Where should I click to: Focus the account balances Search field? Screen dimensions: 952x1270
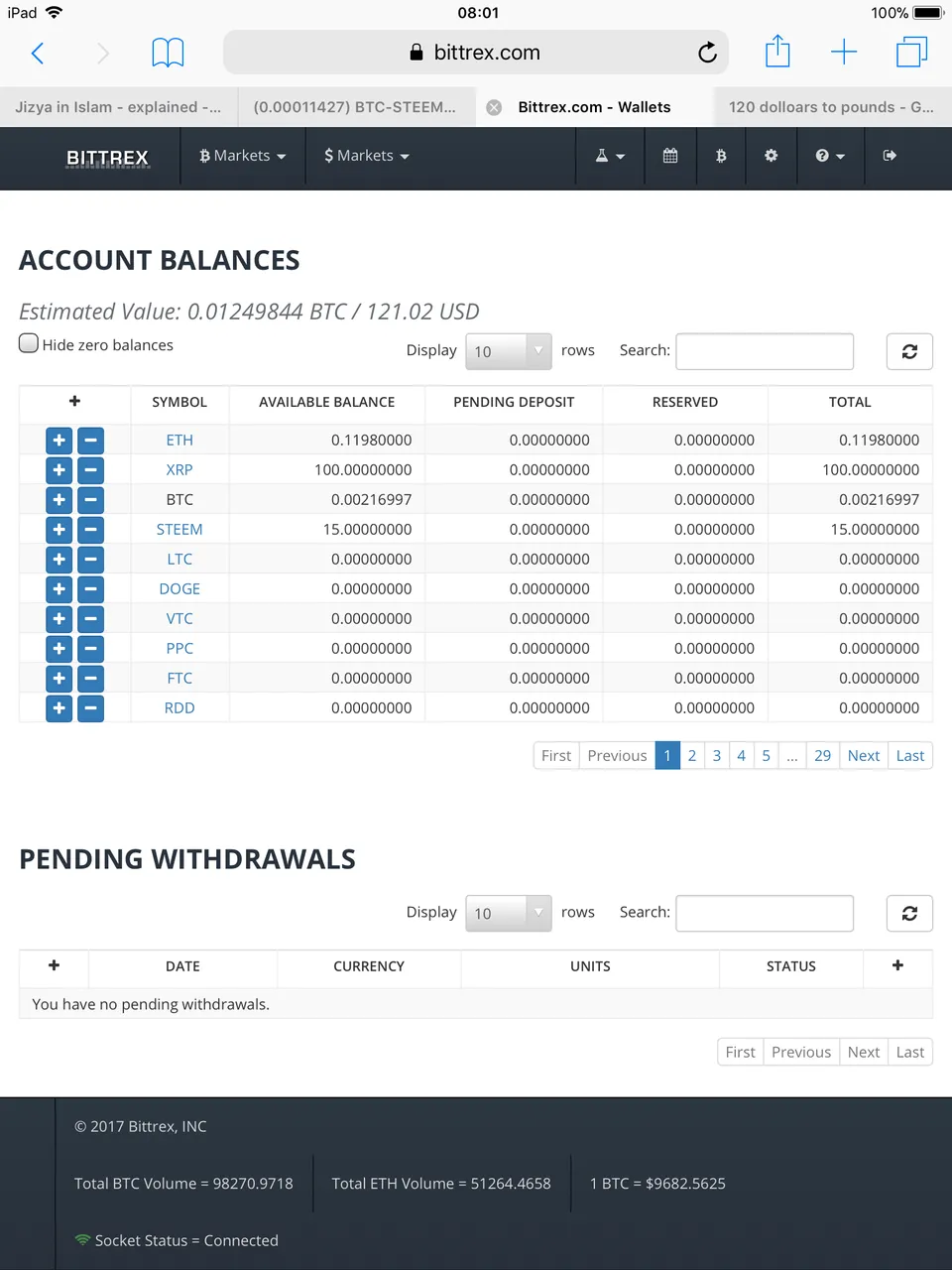765,351
